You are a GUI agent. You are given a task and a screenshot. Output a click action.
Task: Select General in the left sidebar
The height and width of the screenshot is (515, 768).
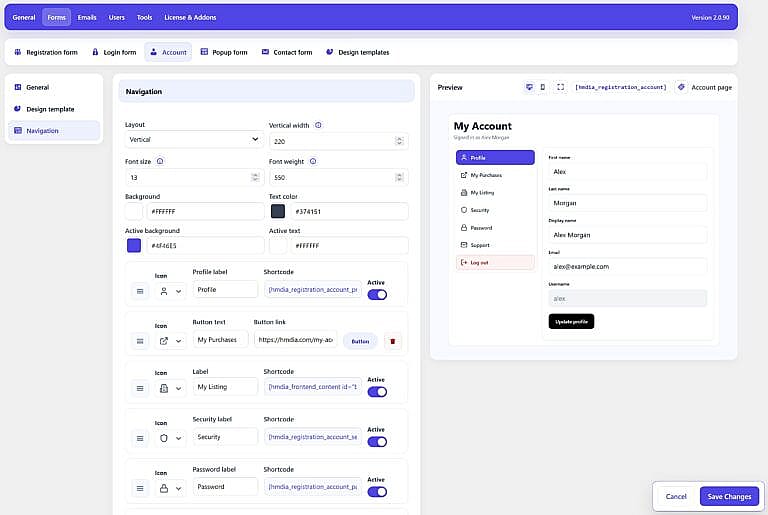point(54,87)
